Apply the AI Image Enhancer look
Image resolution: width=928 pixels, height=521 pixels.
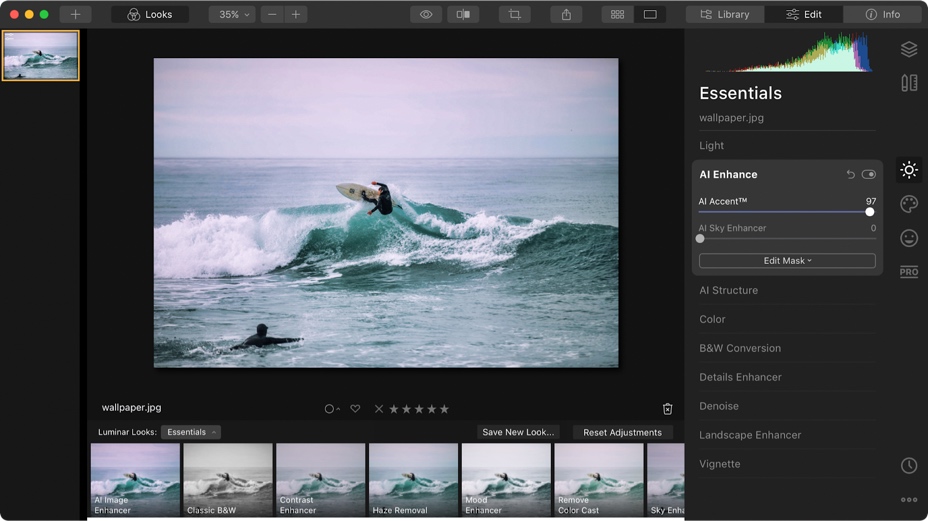tap(135, 480)
